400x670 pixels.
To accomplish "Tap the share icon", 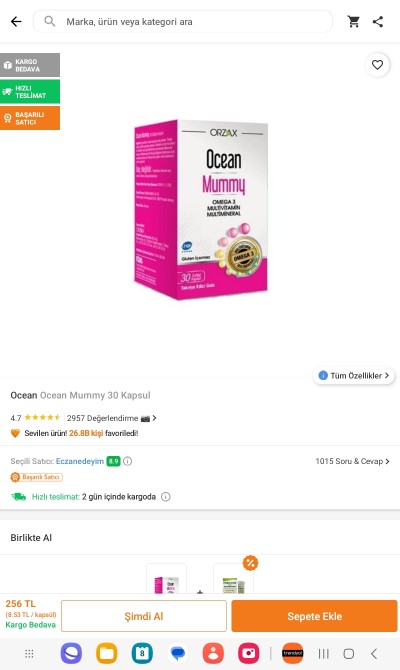I will pos(378,21).
